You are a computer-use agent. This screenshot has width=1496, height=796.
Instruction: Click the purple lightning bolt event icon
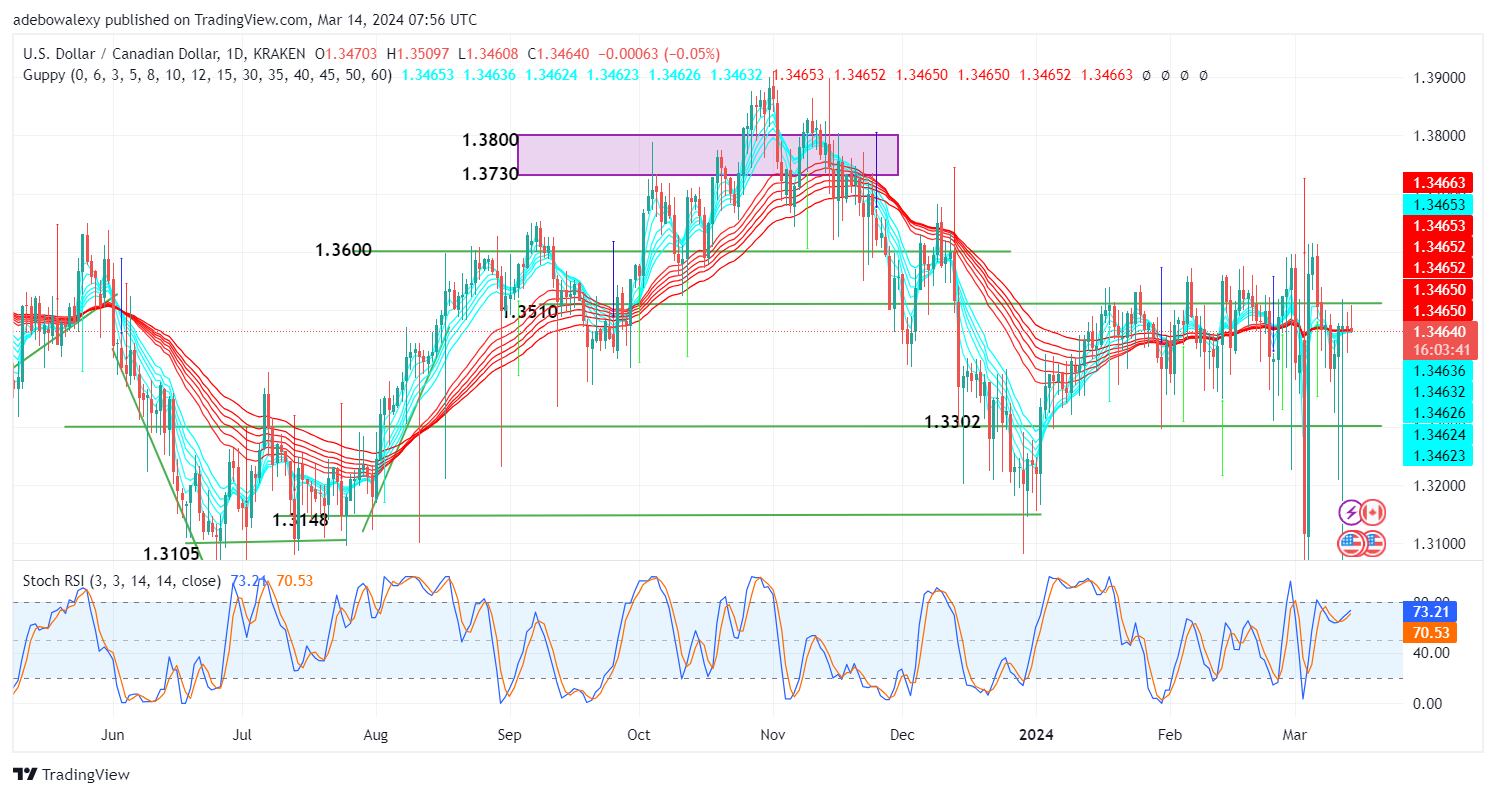coord(1350,513)
